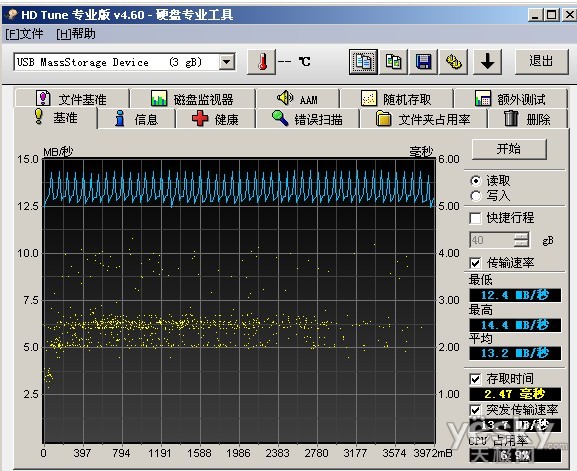The width and height of the screenshot is (577, 471).
Task: Open options via the wrench icon
Action: 453,62
